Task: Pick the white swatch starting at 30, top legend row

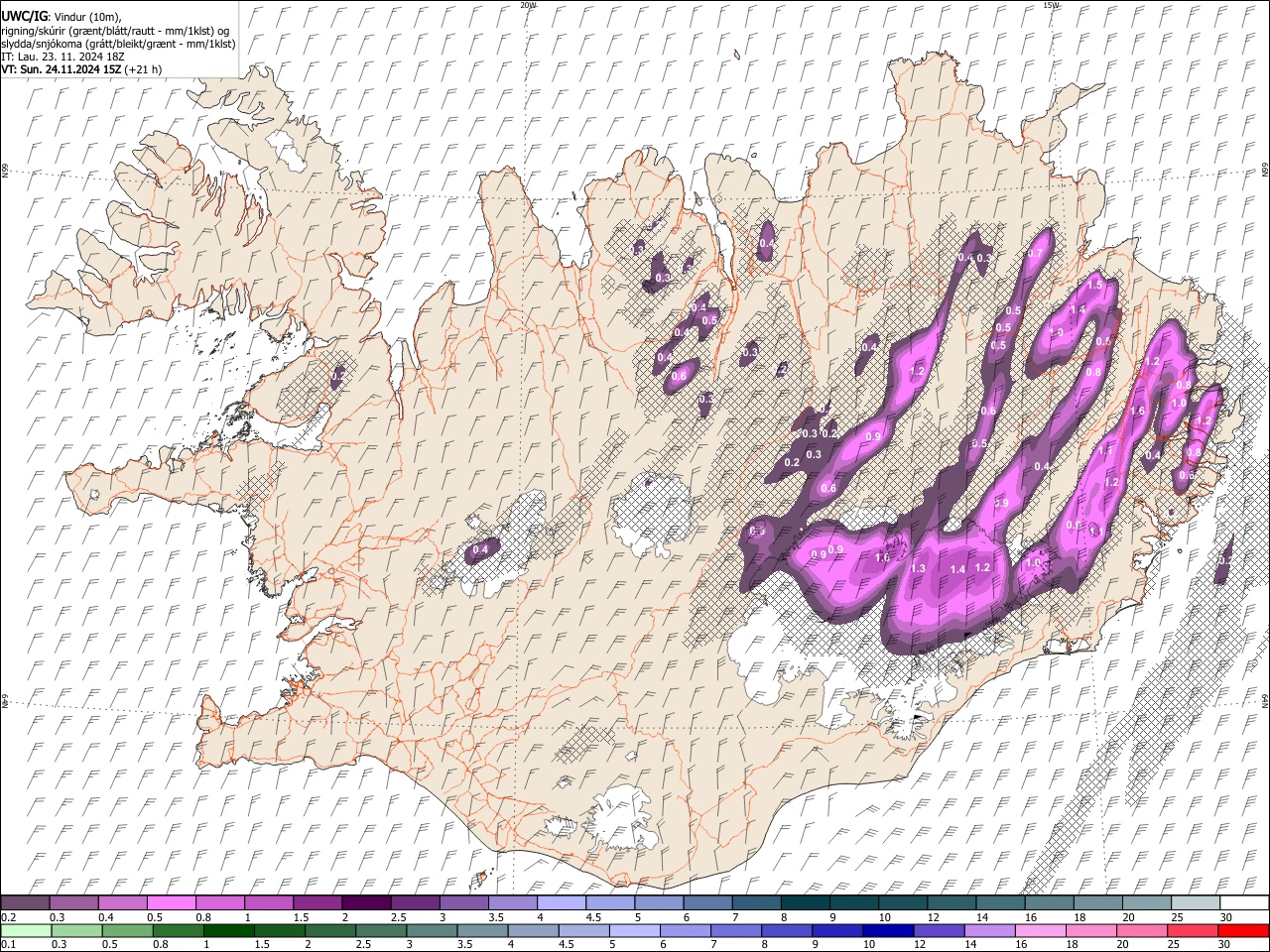Action: (x=1243, y=903)
